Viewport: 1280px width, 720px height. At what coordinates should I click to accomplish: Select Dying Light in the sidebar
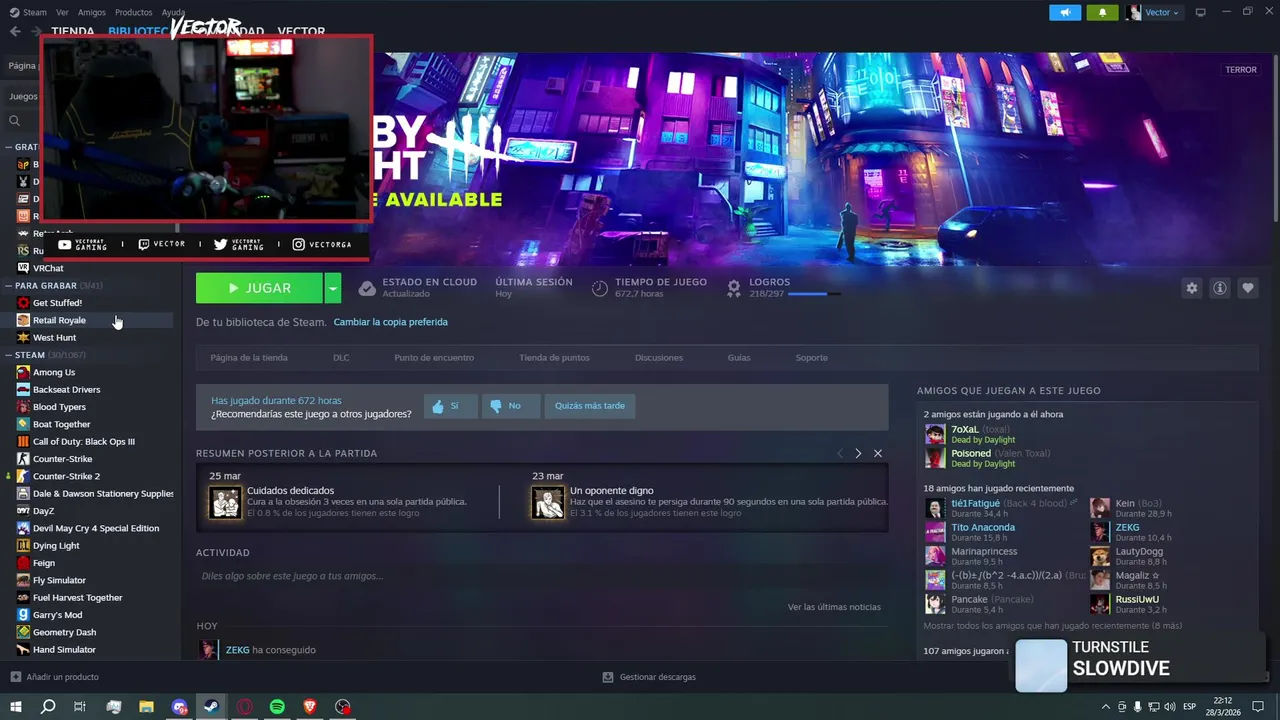[x=56, y=546]
